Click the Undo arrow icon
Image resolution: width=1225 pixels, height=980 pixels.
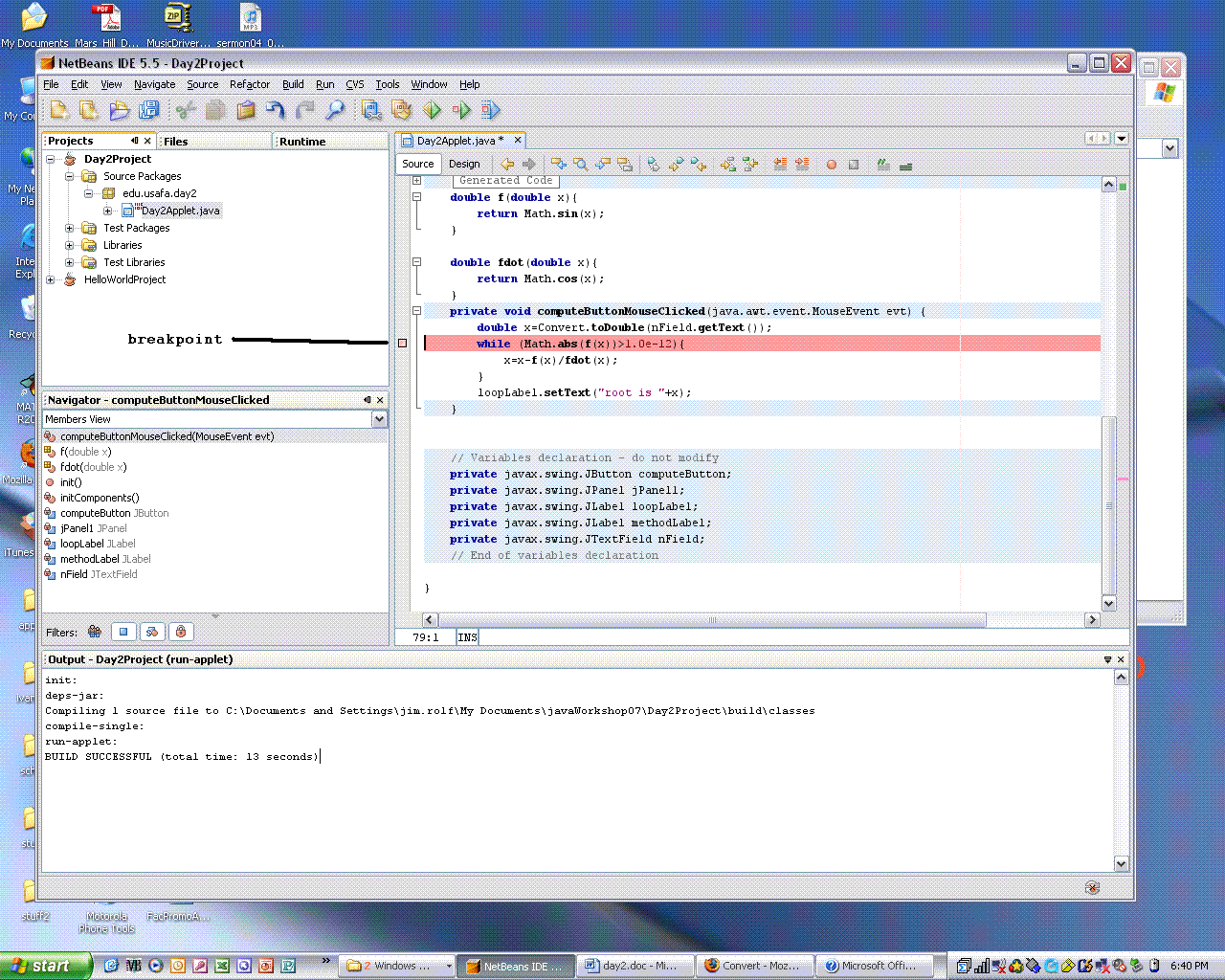click(x=276, y=110)
